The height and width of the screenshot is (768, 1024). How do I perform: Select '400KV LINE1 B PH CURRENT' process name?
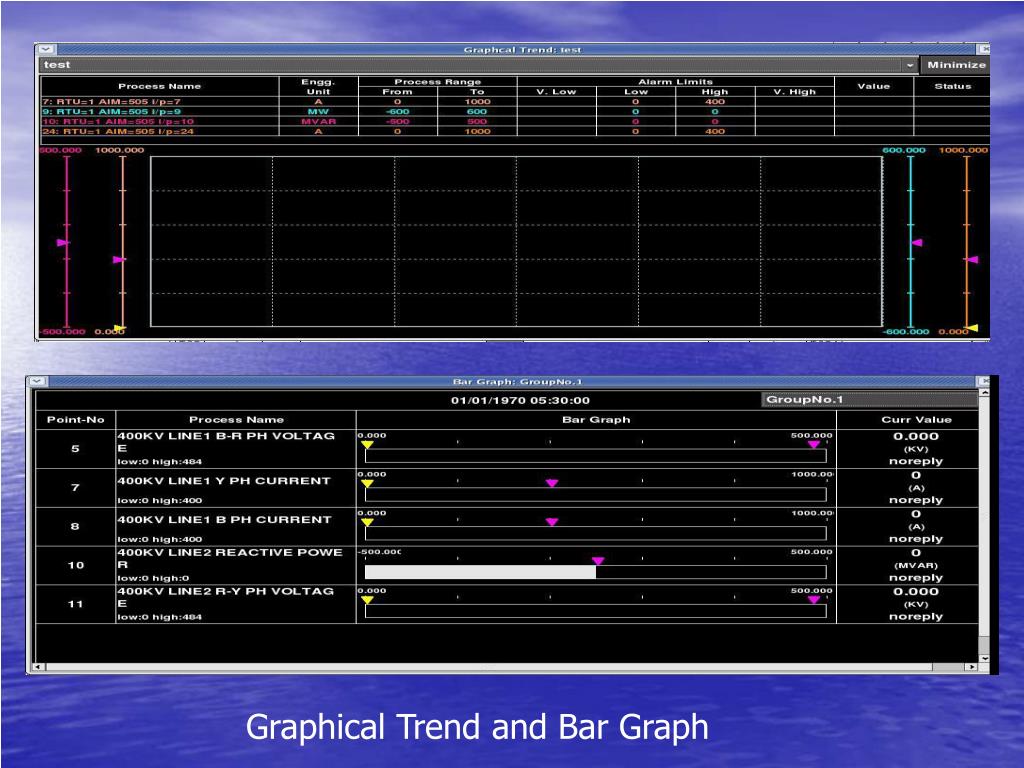224,519
